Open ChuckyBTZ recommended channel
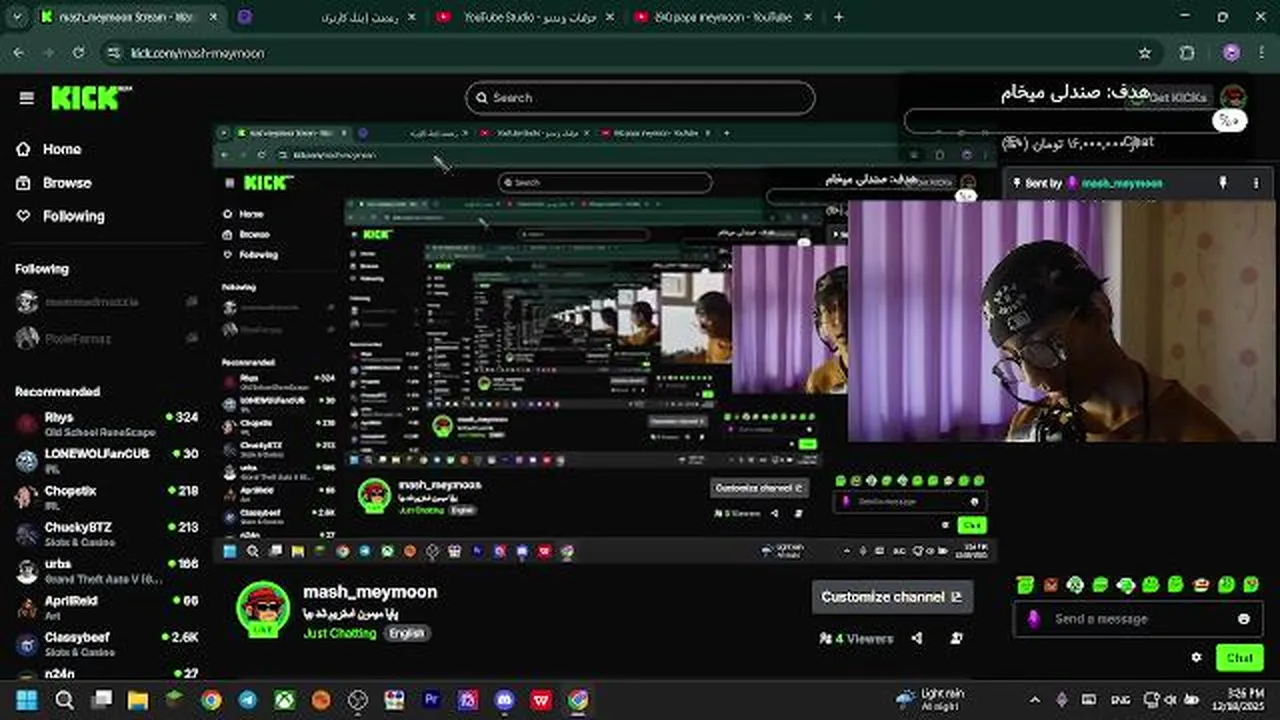 106,533
